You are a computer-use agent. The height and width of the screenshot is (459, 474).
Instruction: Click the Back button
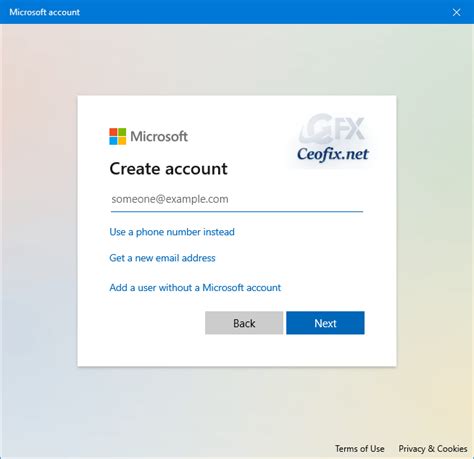pyautogui.click(x=244, y=323)
